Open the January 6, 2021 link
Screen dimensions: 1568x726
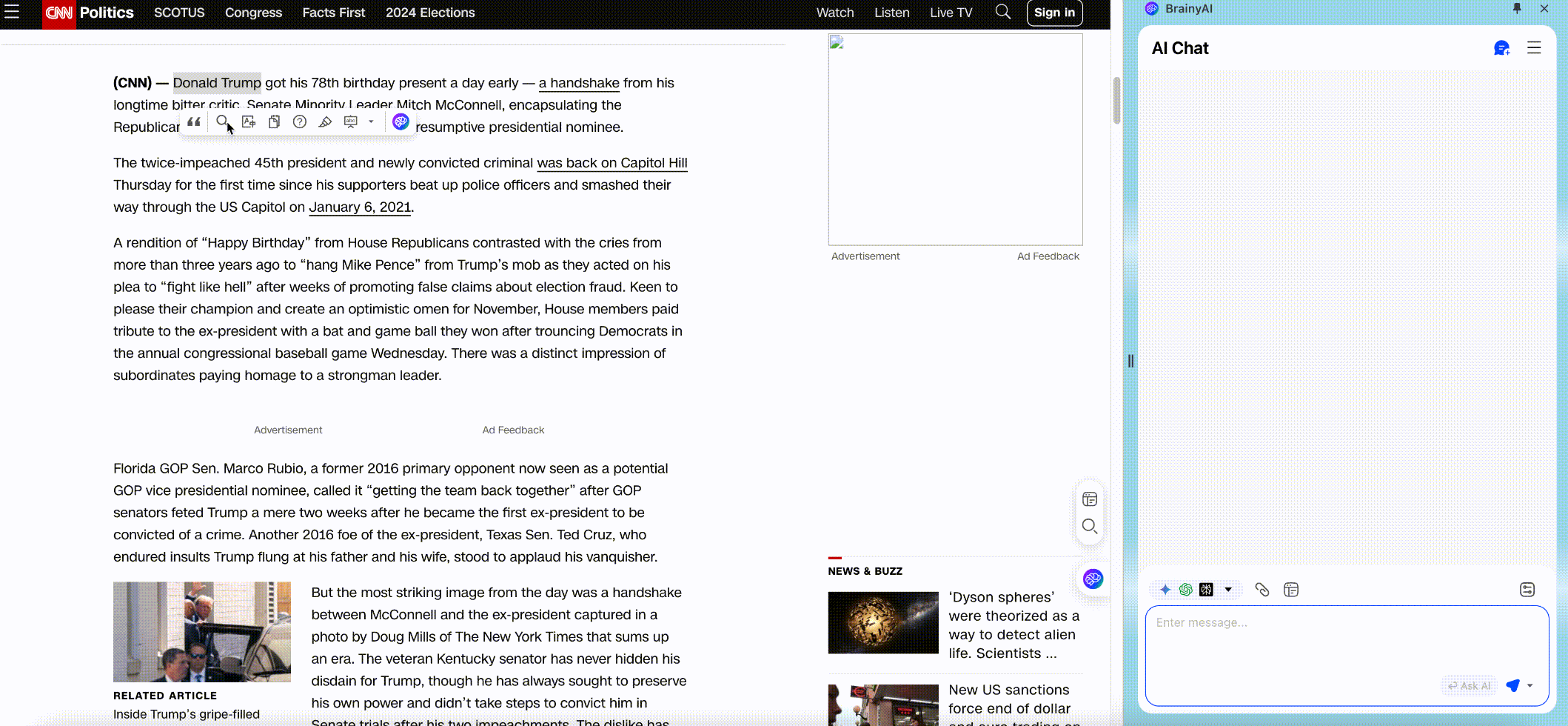click(360, 207)
